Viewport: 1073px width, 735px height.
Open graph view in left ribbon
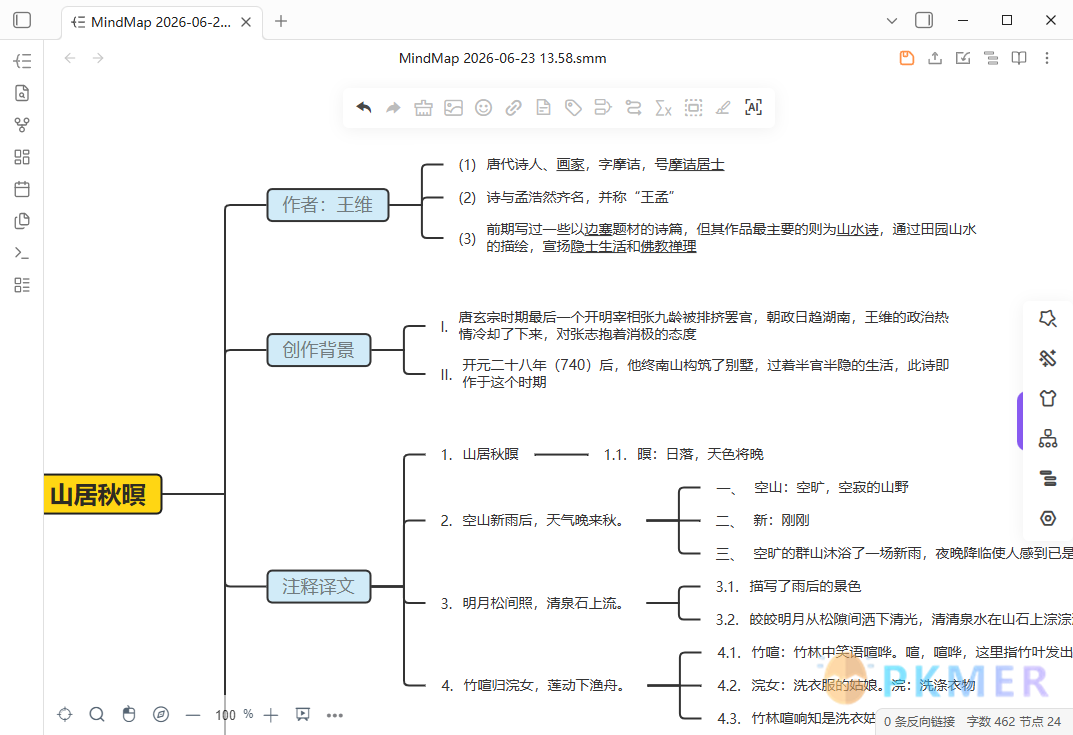click(x=22, y=125)
